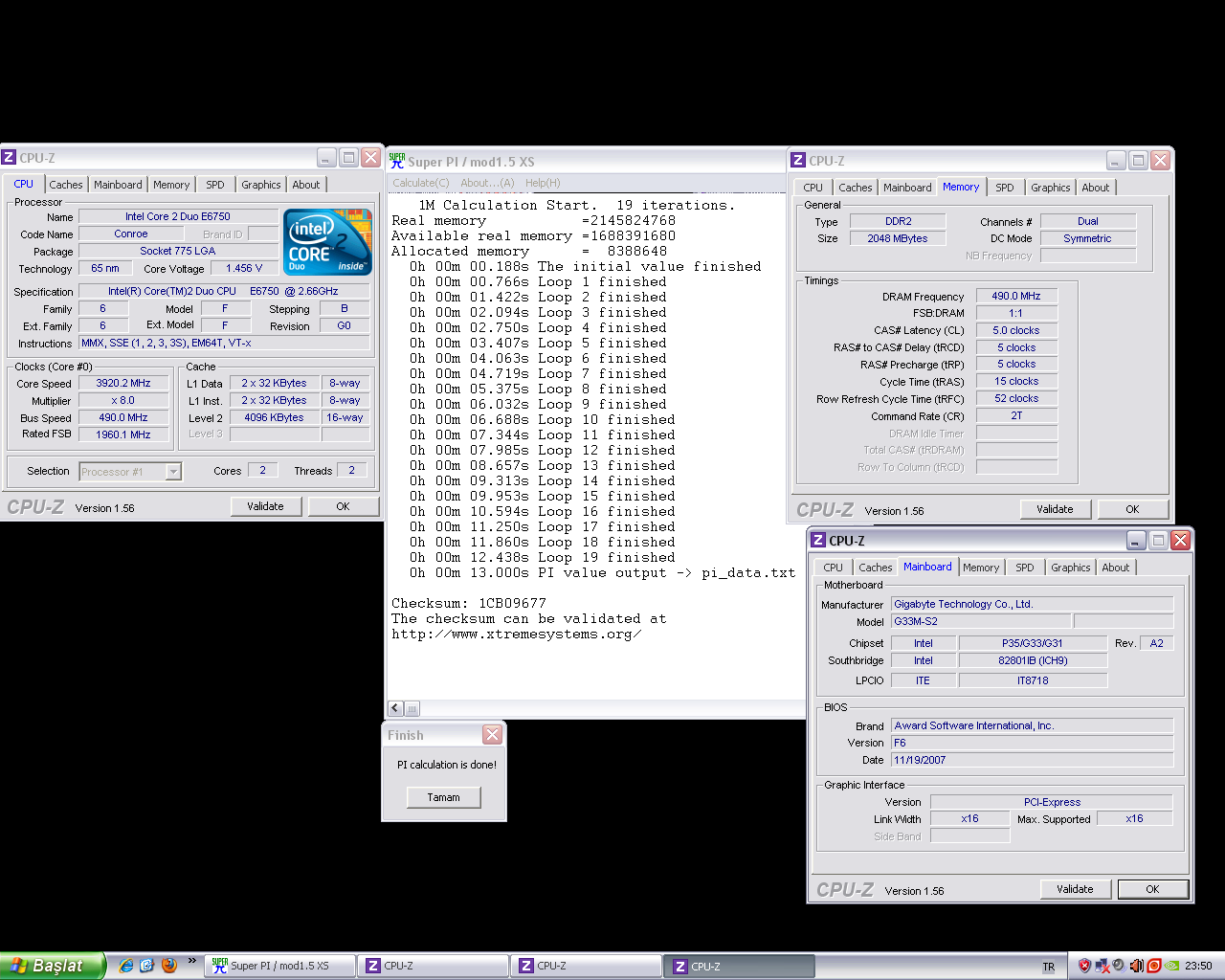Switch to CPU tab in Memory CPU-Z window

(x=813, y=188)
